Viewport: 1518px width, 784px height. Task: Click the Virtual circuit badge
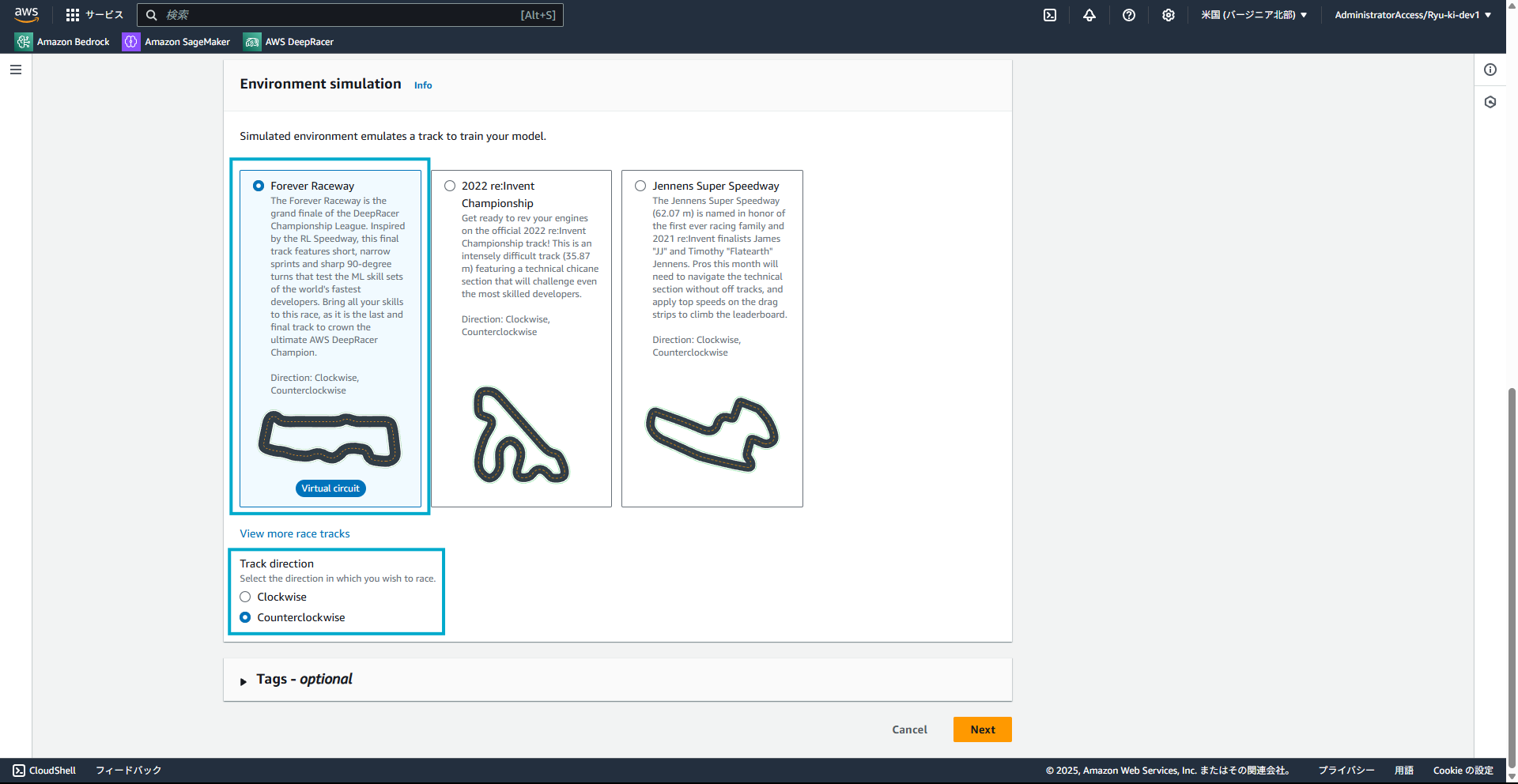330,488
